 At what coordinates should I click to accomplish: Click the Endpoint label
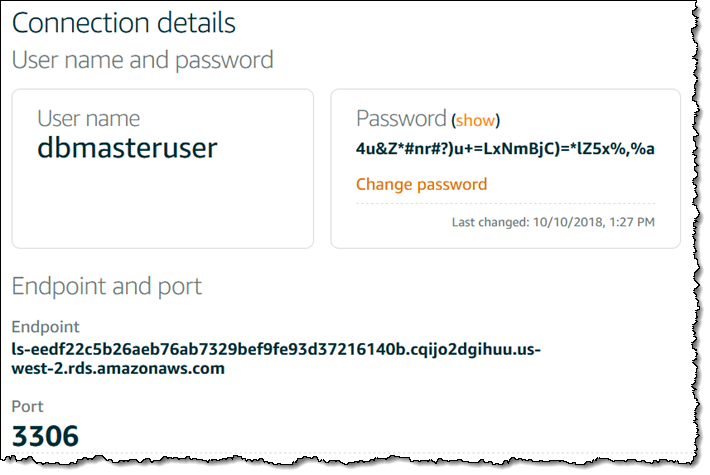(45, 327)
